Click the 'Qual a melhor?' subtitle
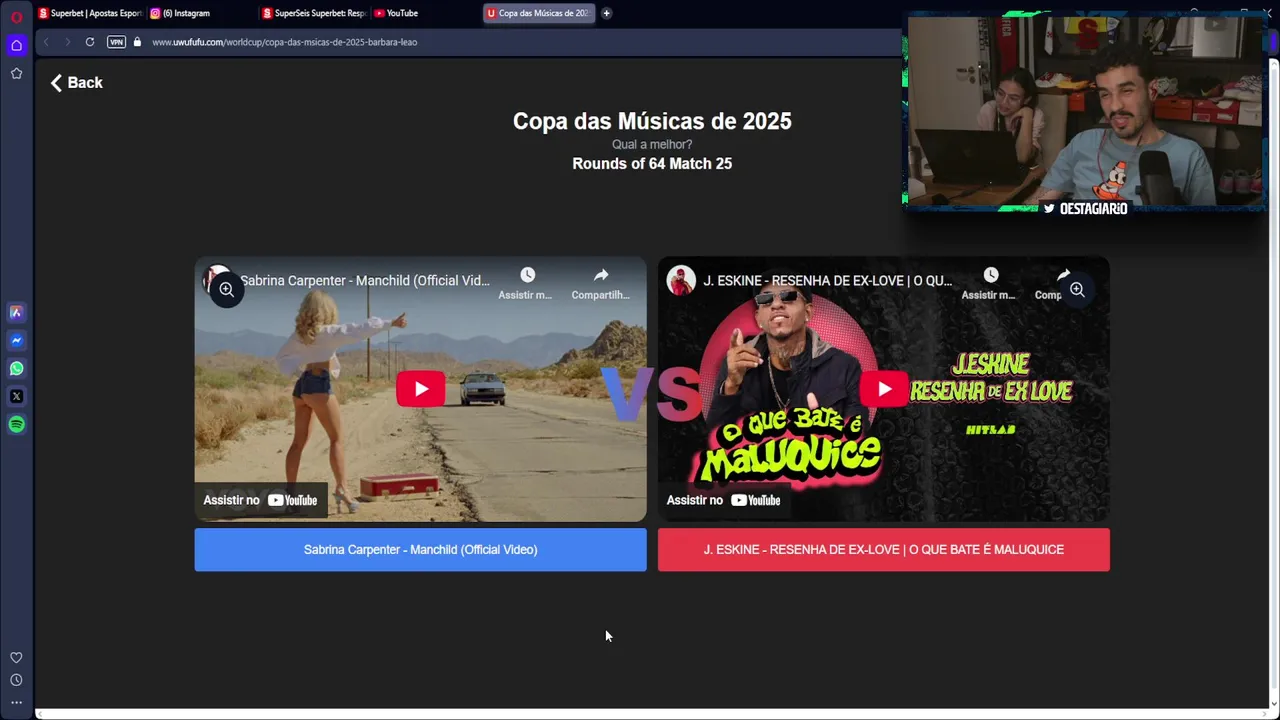Image resolution: width=1280 pixels, height=720 pixels. tap(652, 145)
